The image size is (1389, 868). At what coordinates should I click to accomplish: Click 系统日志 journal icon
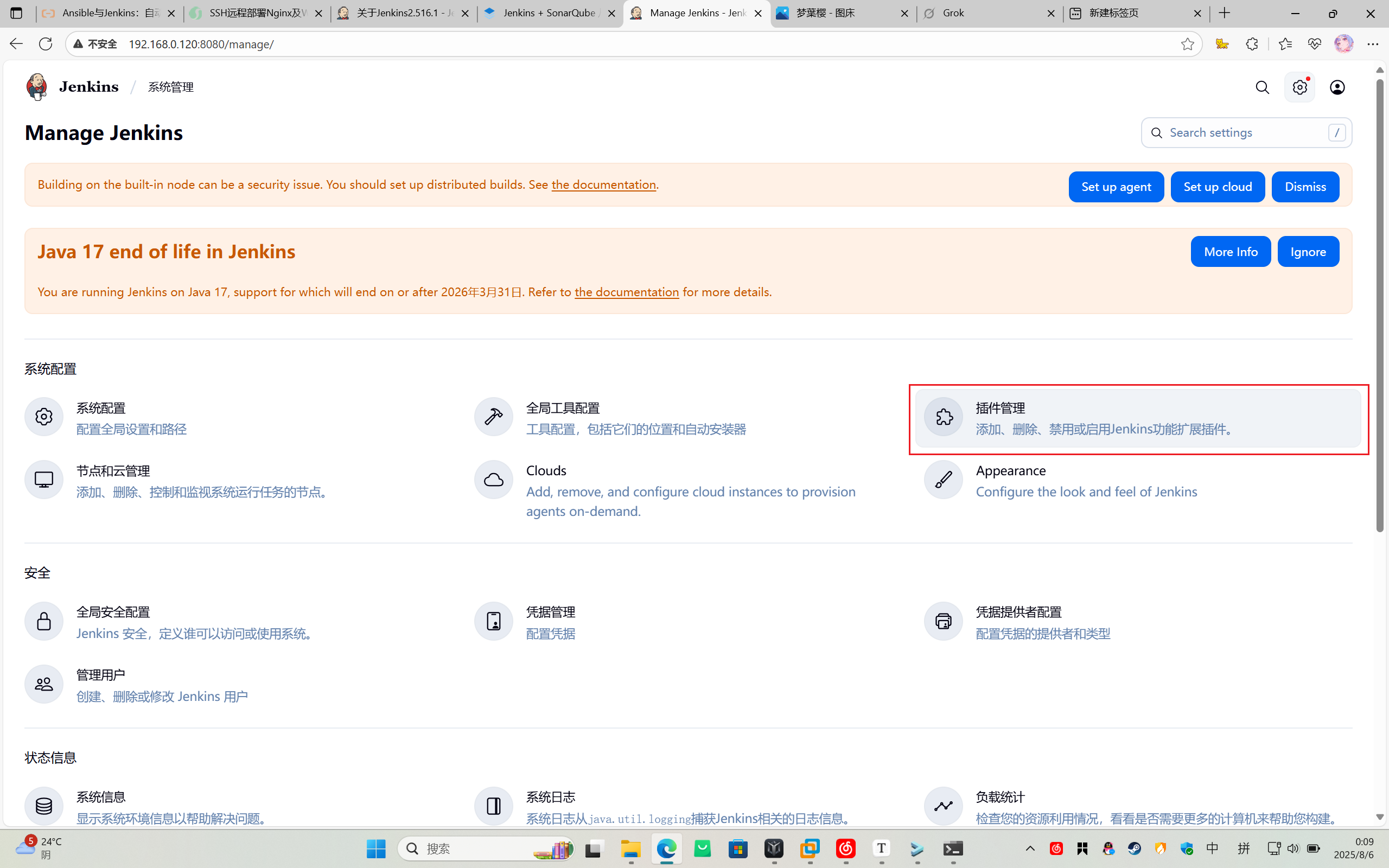494,806
